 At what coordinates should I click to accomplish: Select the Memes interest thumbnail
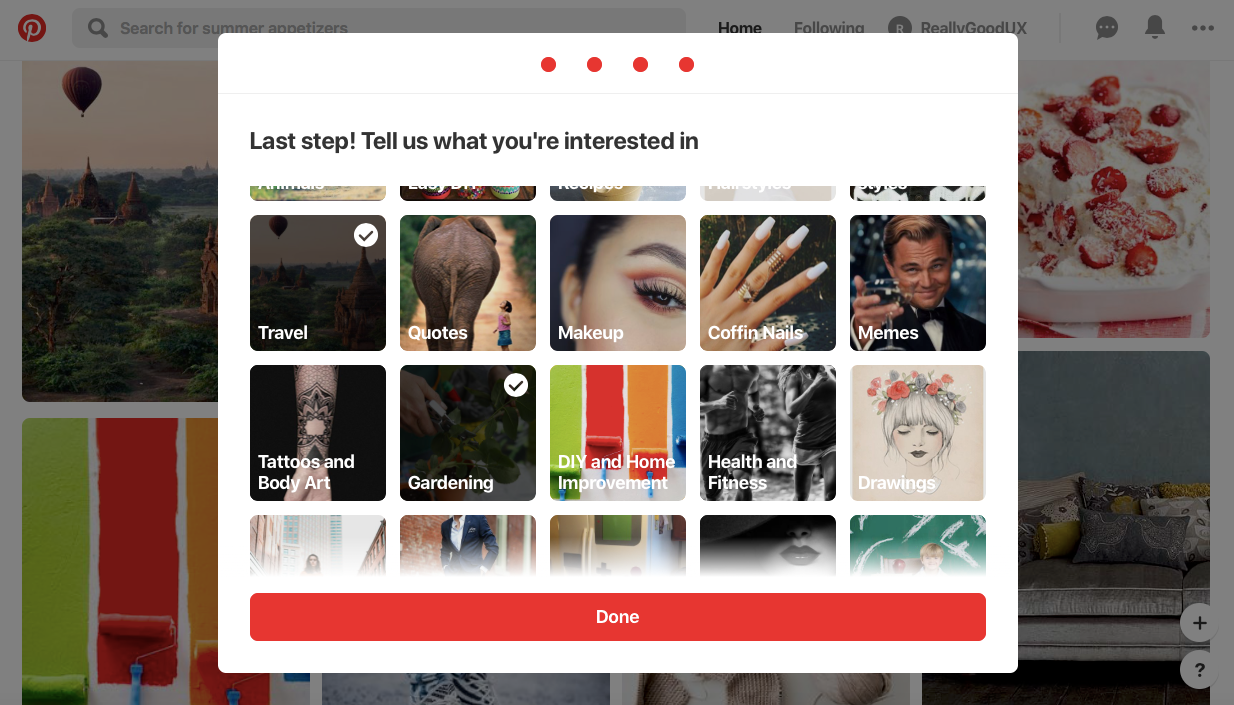(918, 283)
